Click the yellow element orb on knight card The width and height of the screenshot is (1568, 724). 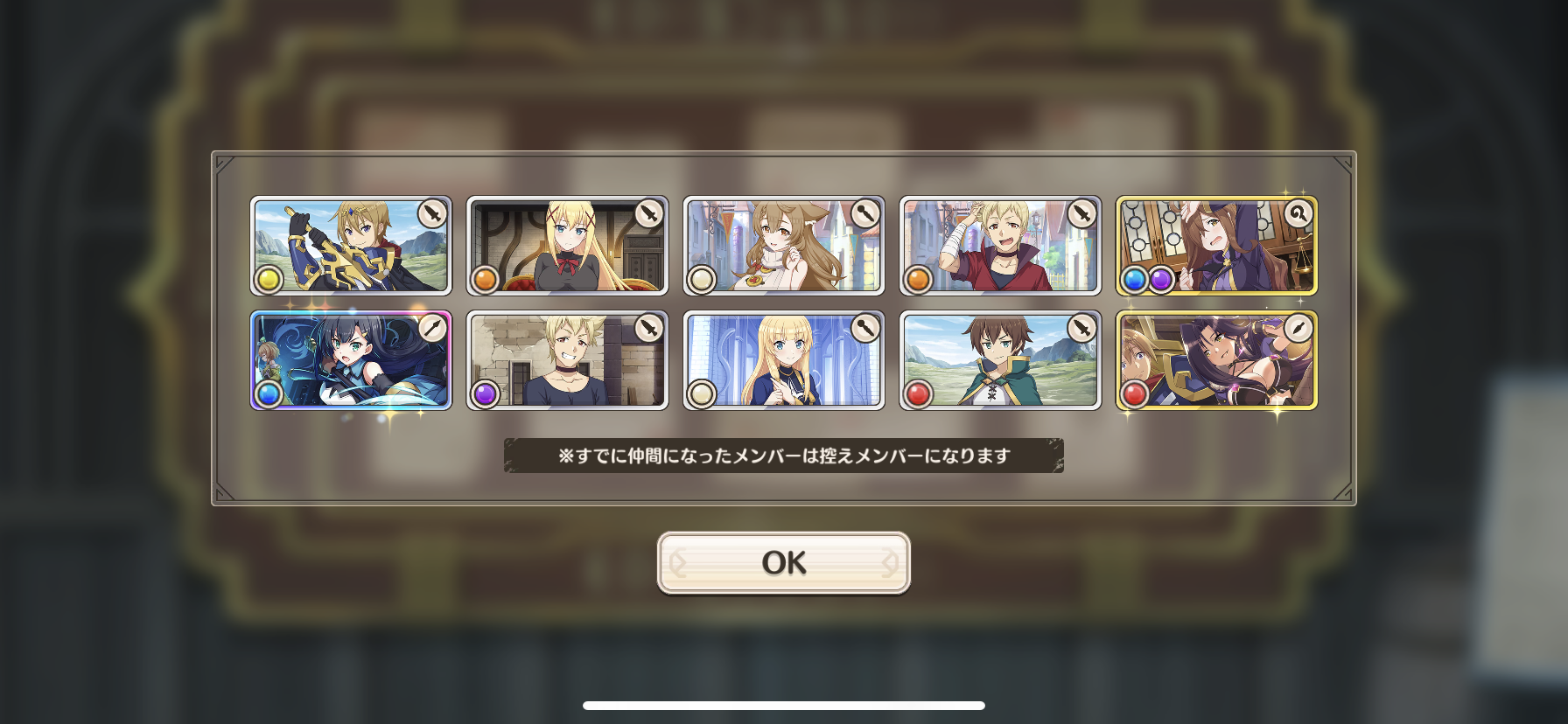click(x=268, y=279)
